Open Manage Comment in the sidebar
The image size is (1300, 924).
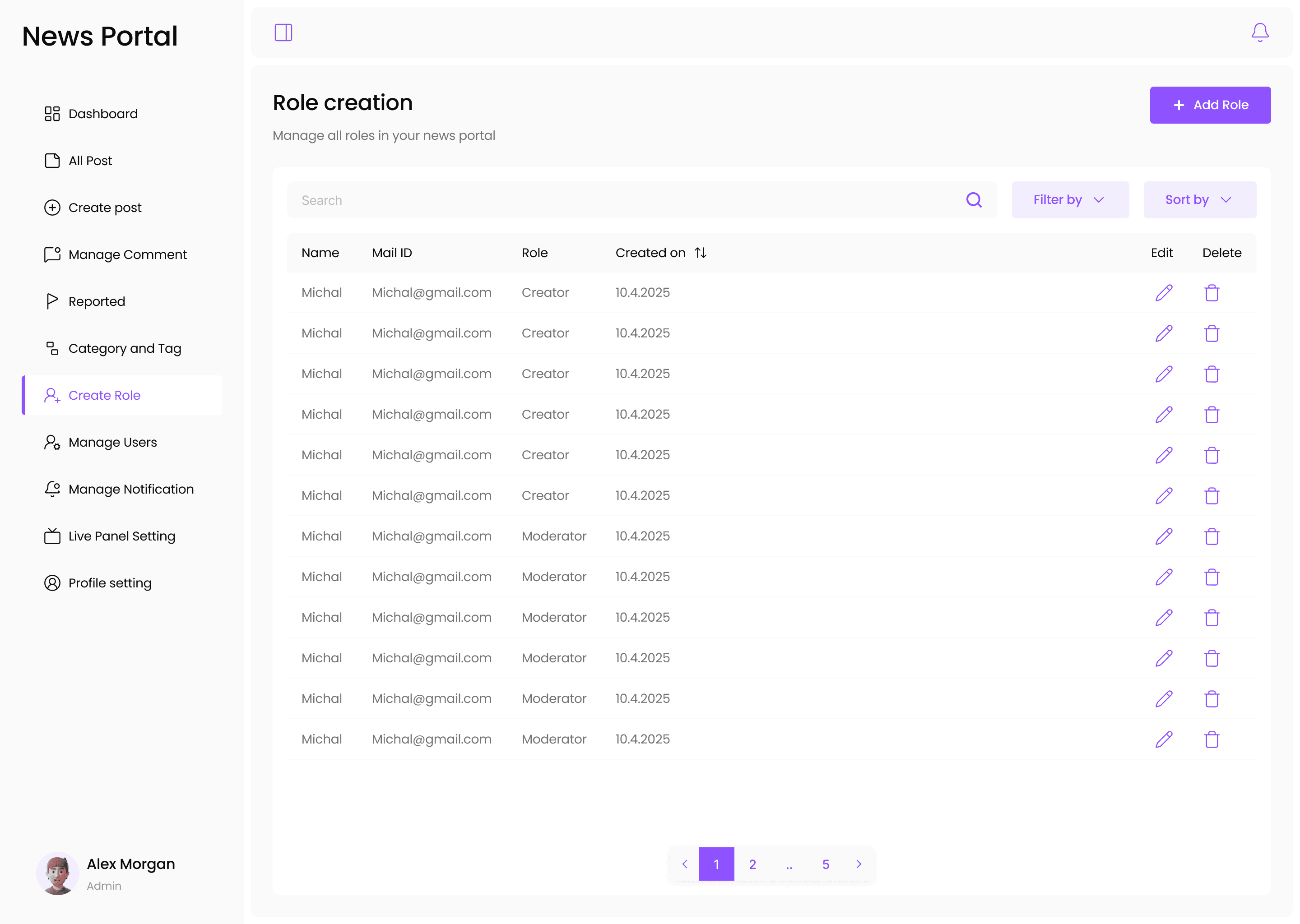[x=127, y=254]
